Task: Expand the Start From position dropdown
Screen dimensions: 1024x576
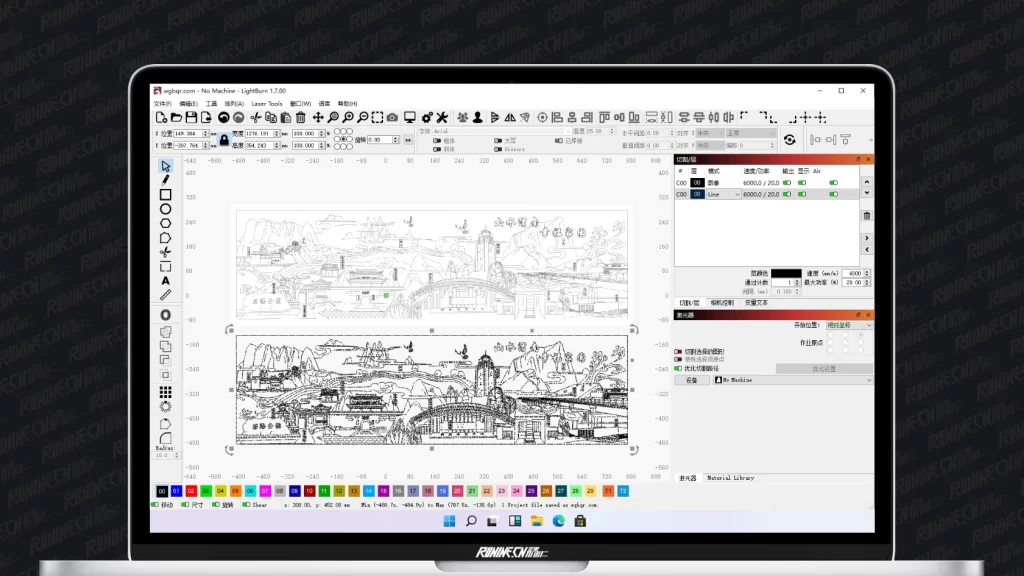Action: point(848,325)
